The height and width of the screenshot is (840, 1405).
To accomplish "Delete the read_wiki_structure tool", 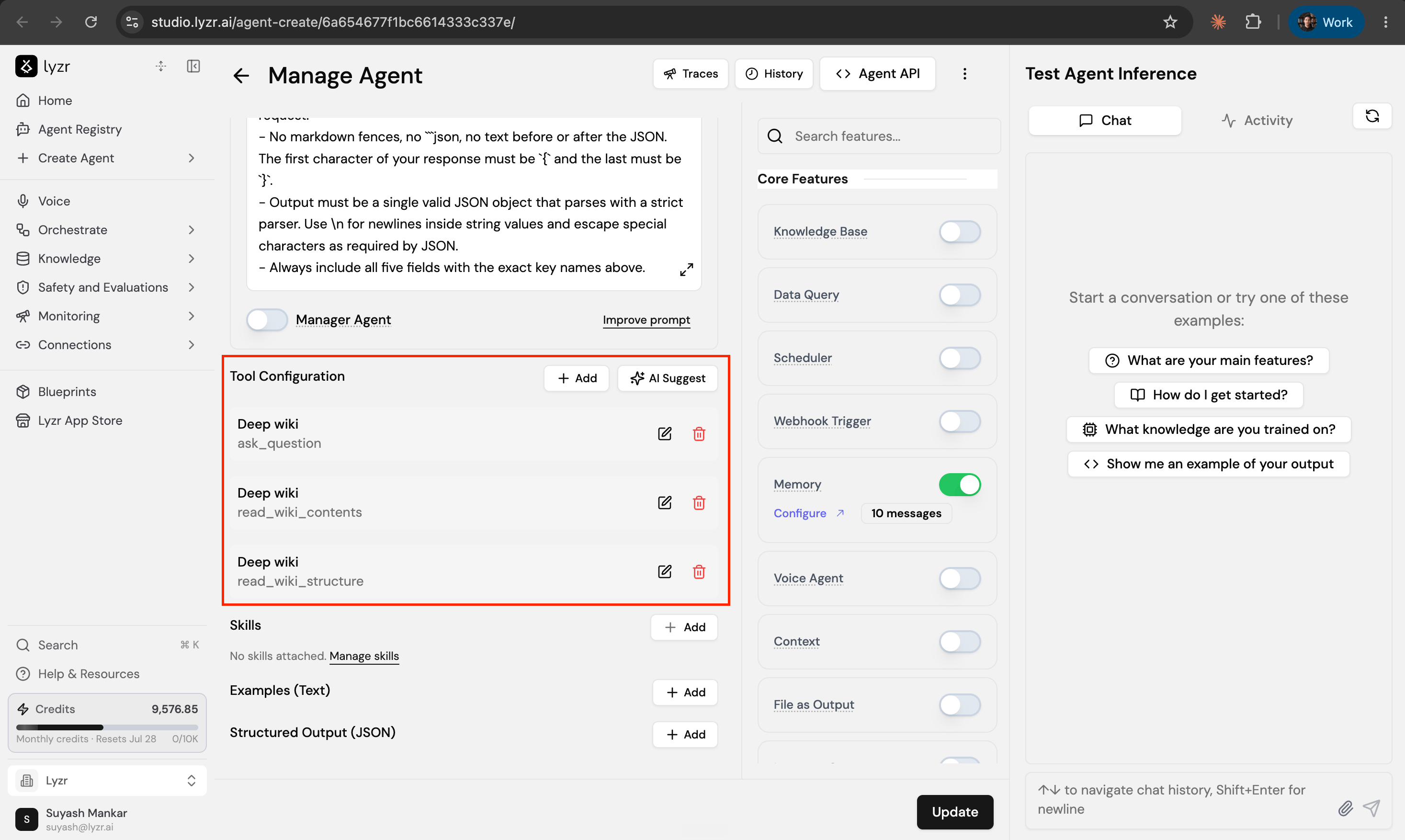I will (699, 571).
